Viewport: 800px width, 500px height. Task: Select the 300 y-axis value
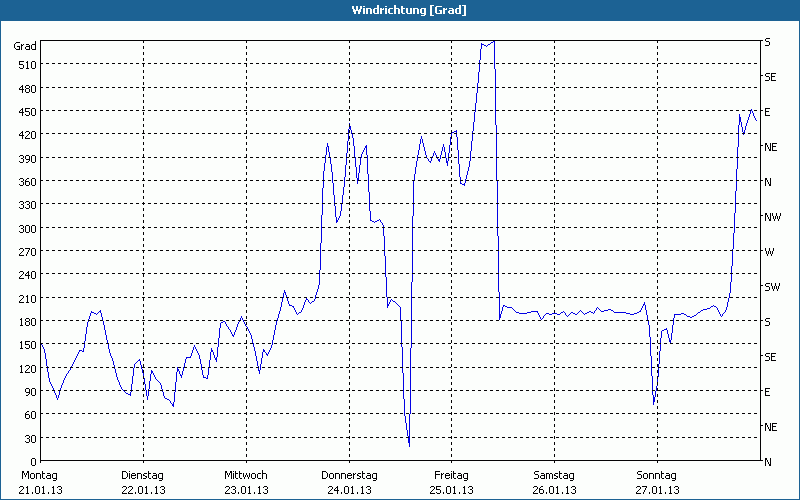coord(28,228)
